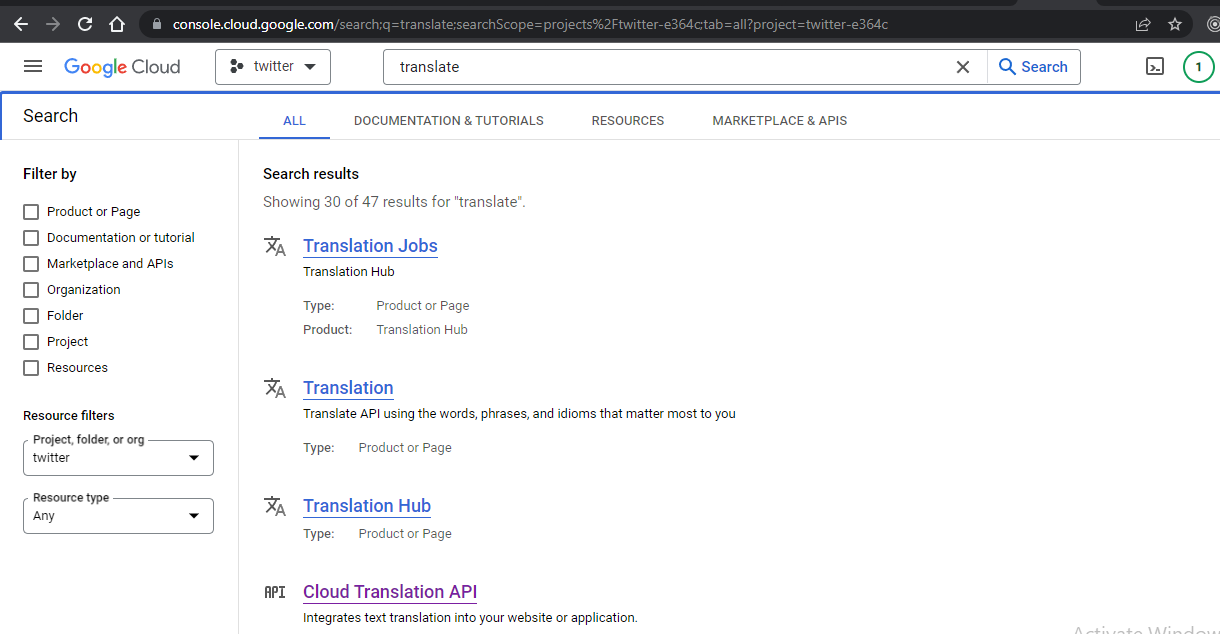Select the ALL results tab
The width and height of the screenshot is (1220, 634).
[x=294, y=121]
